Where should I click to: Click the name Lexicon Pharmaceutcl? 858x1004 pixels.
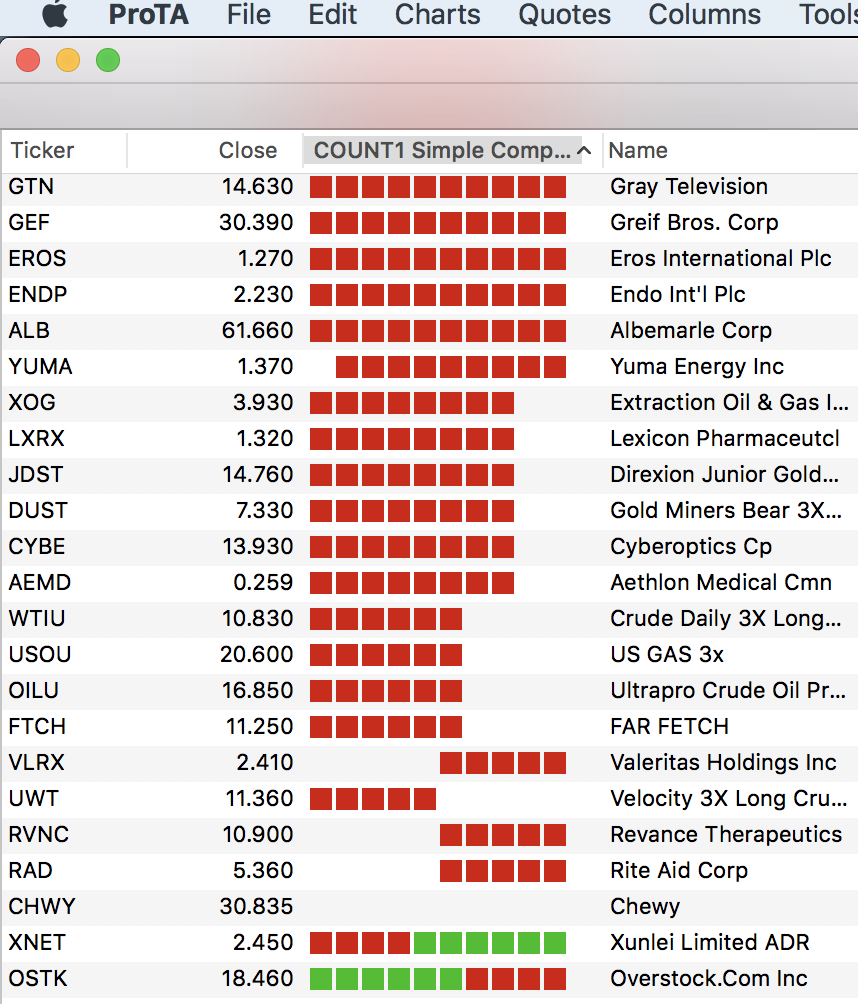click(724, 438)
